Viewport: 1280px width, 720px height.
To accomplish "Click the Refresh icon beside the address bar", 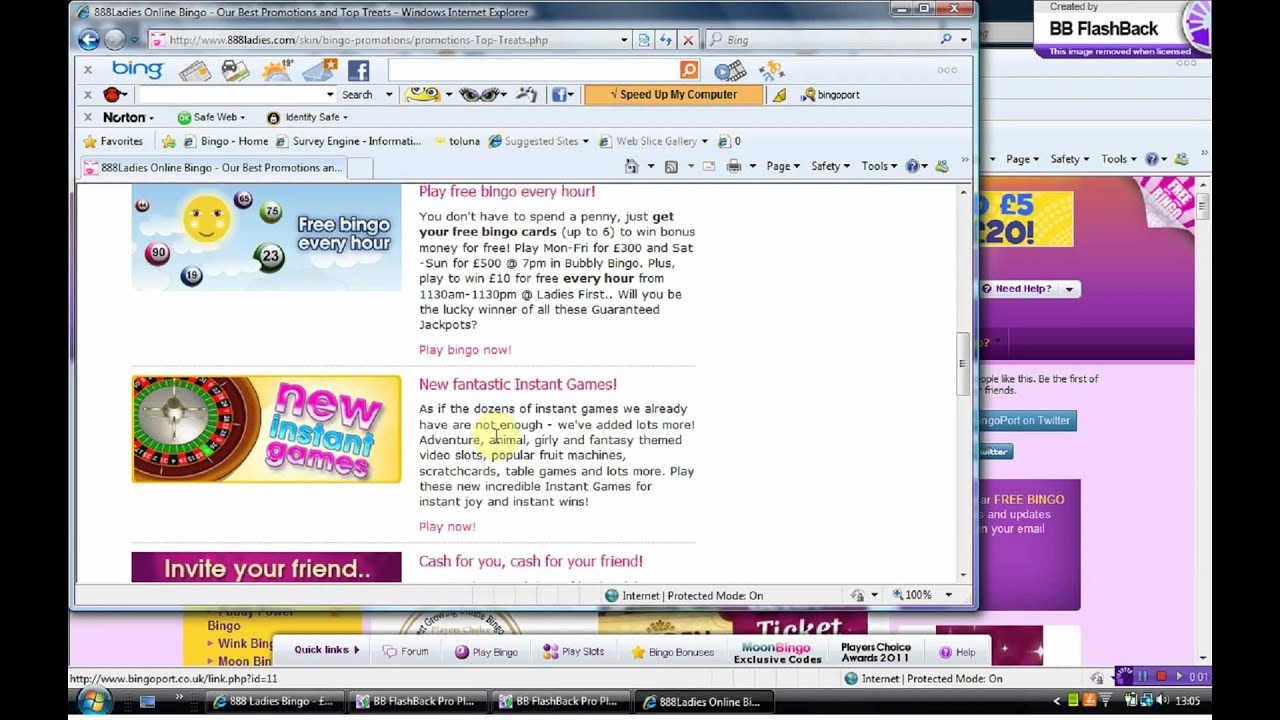I will tap(665, 40).
